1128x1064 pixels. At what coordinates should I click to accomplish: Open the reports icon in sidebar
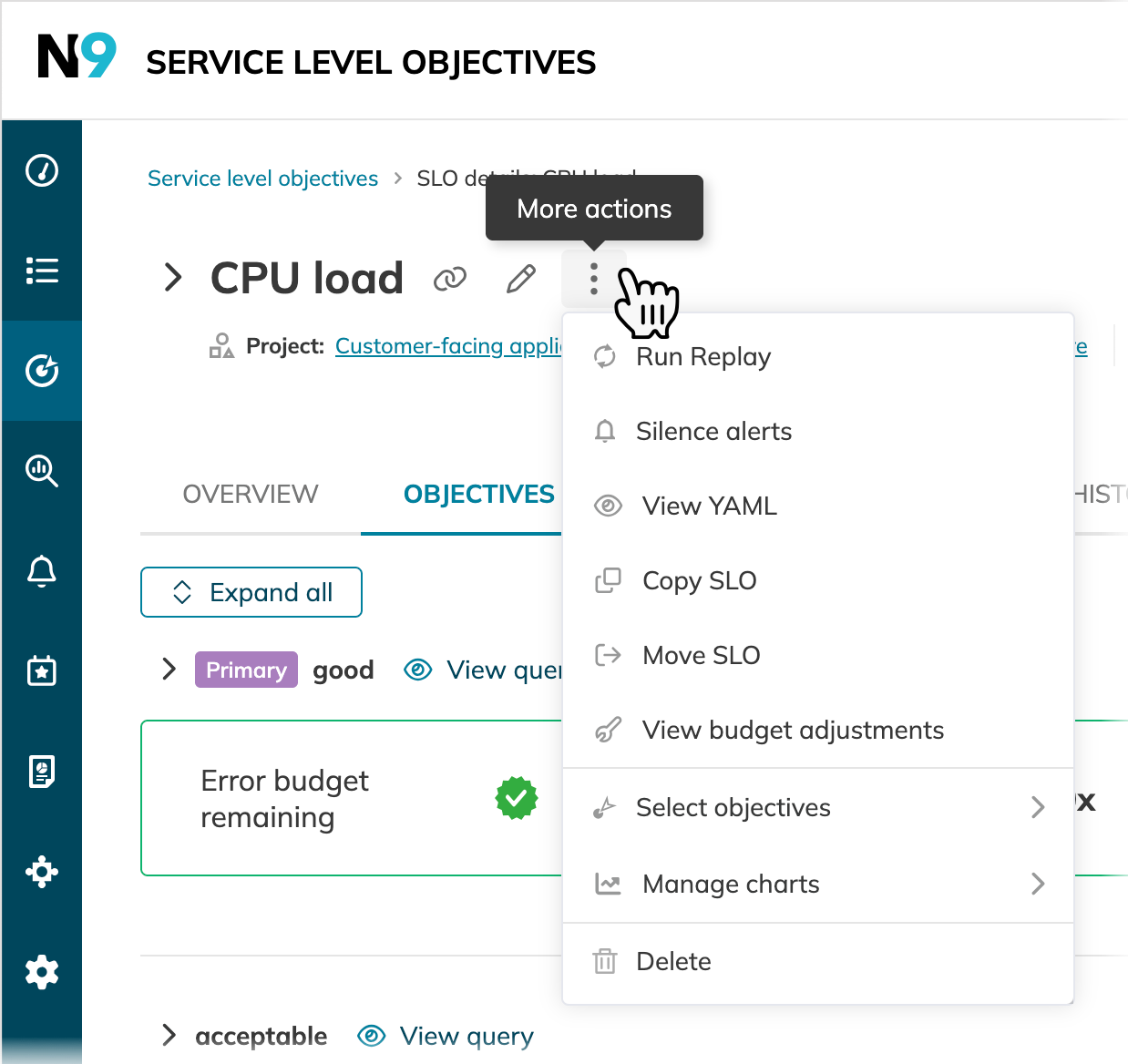click(42, 772)
